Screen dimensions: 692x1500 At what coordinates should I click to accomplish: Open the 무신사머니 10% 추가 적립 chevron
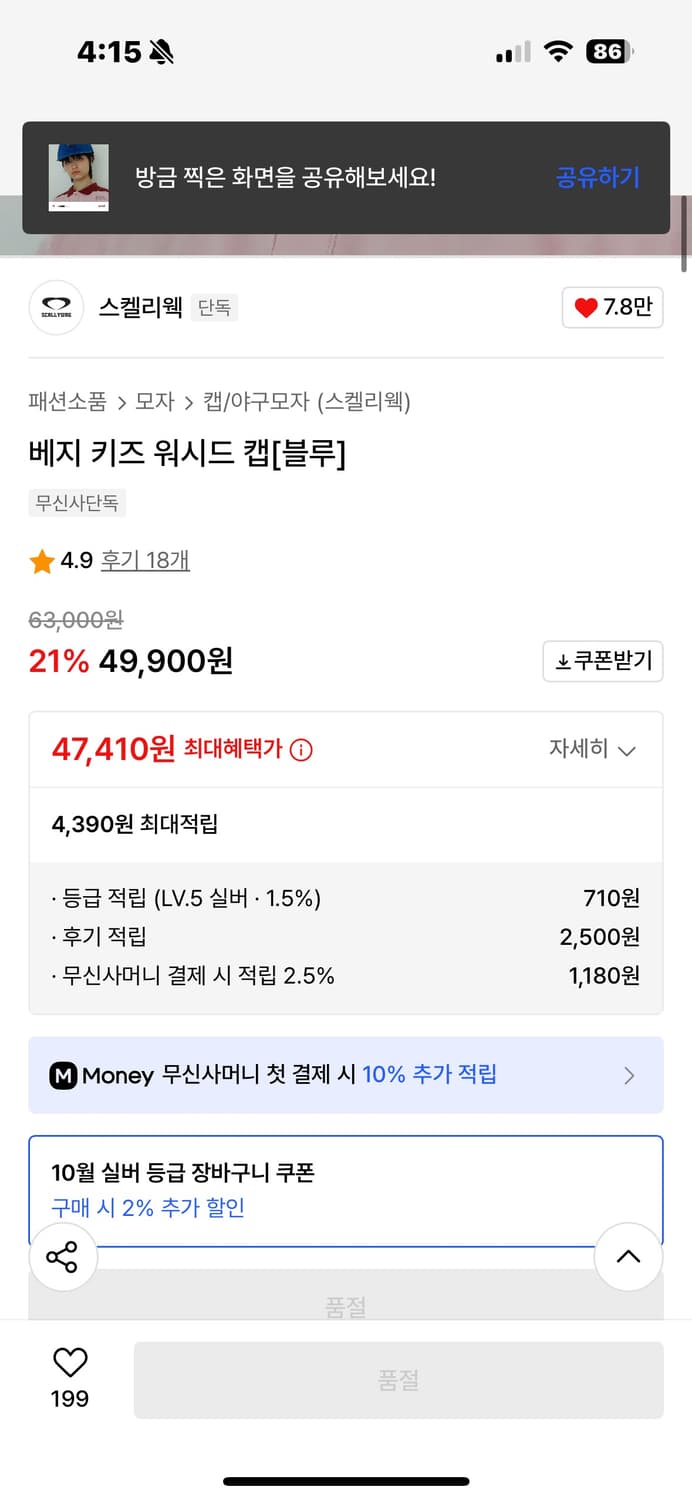[629, 1075]
